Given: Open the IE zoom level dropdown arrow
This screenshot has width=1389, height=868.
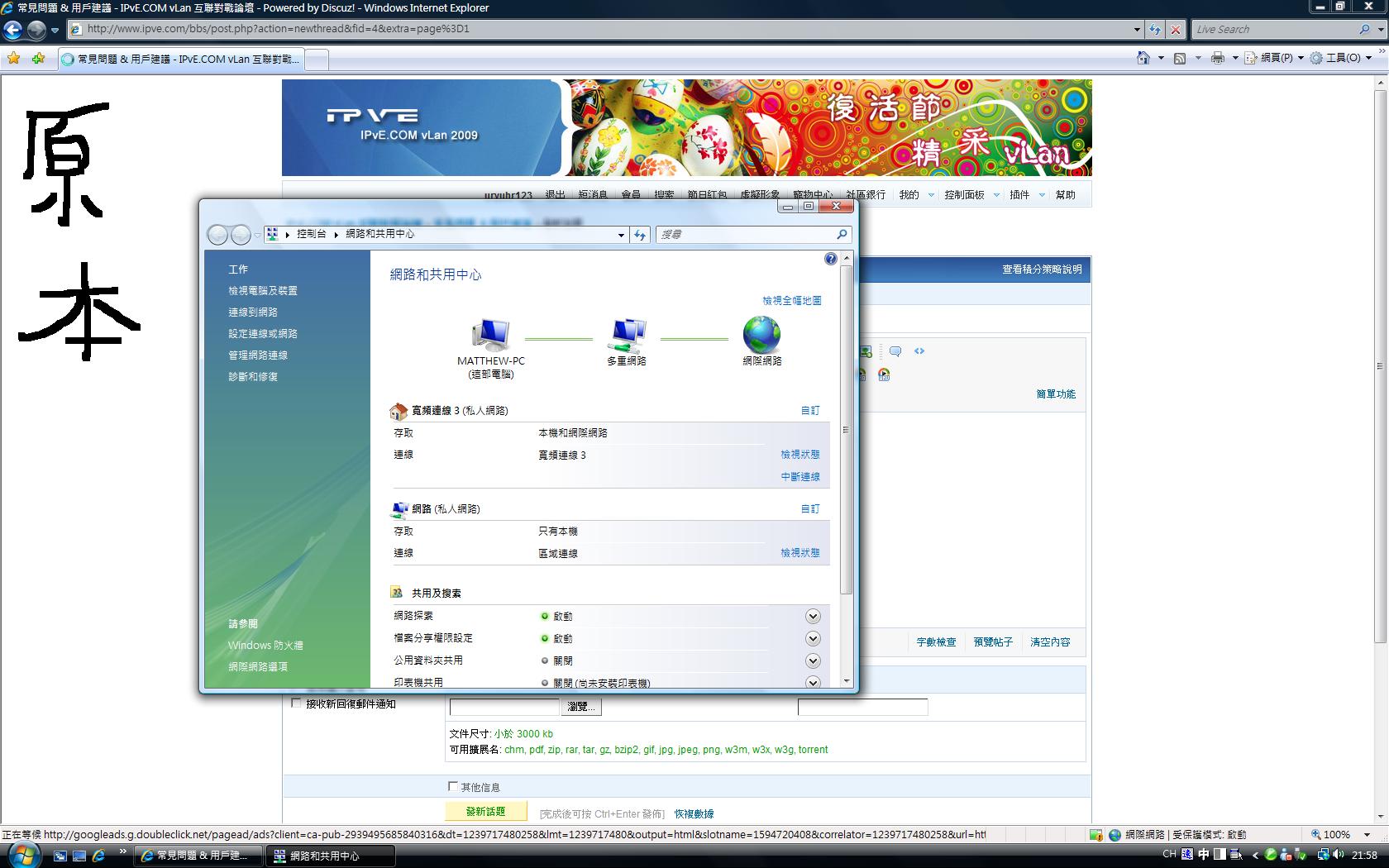Looking at the screenshot, I should (1367, 835).
